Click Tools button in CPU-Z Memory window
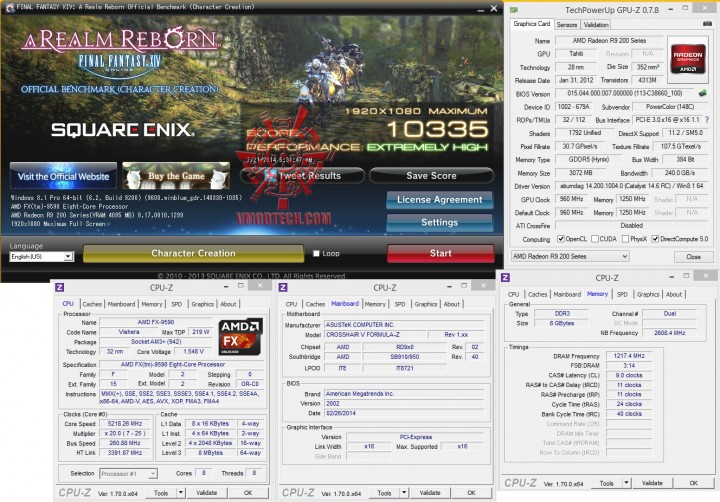The height and width of the screenshot is (502, 720). [607, 483]
